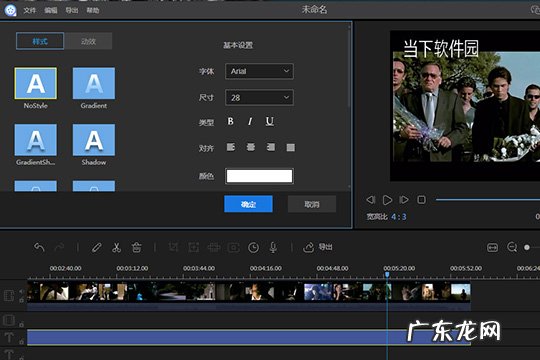Open the size 28 dropdown
The width and height of the screenshot is (540, 360).
(259, 98)
